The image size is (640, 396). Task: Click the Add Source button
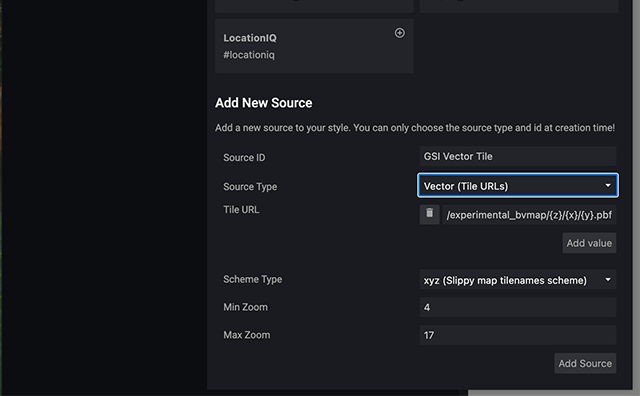click(585, 363)
